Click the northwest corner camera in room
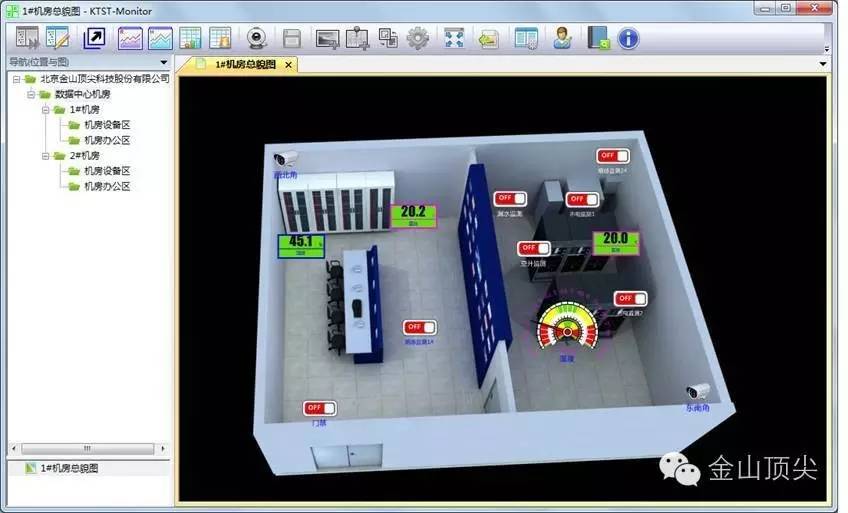Screen dimensions: 848x513 click(288, 160)
